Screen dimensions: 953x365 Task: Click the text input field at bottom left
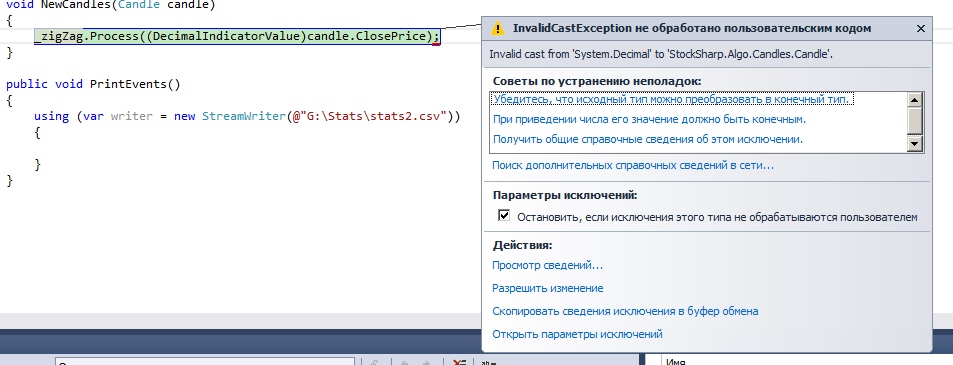[x=205, y=362]
